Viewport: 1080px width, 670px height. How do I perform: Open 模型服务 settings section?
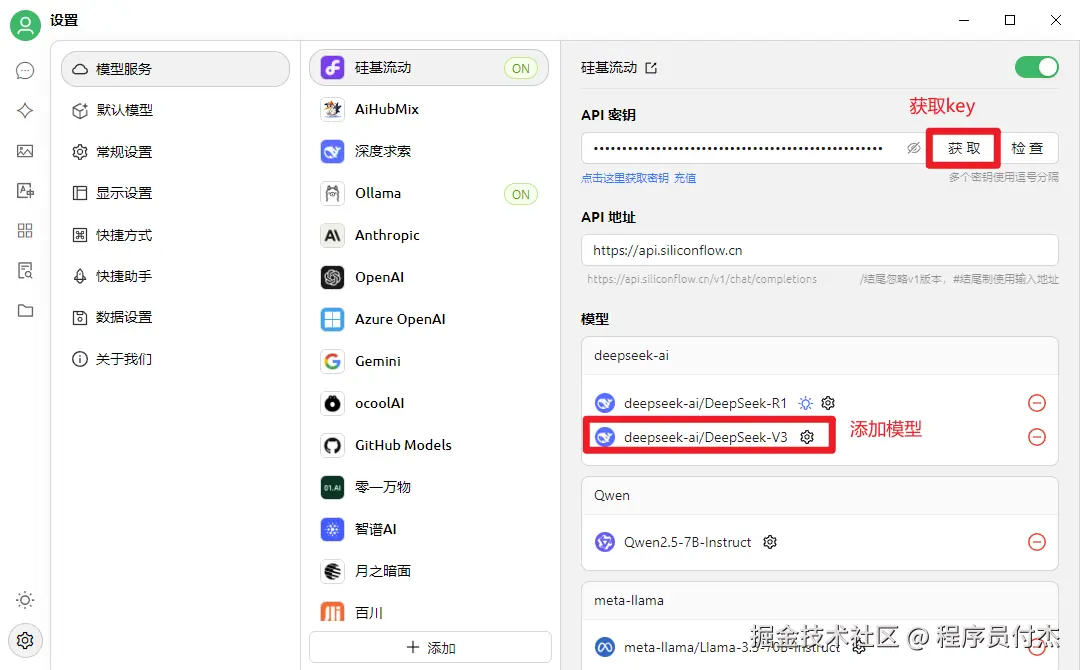pyautogui.click(x=176, y=69)
